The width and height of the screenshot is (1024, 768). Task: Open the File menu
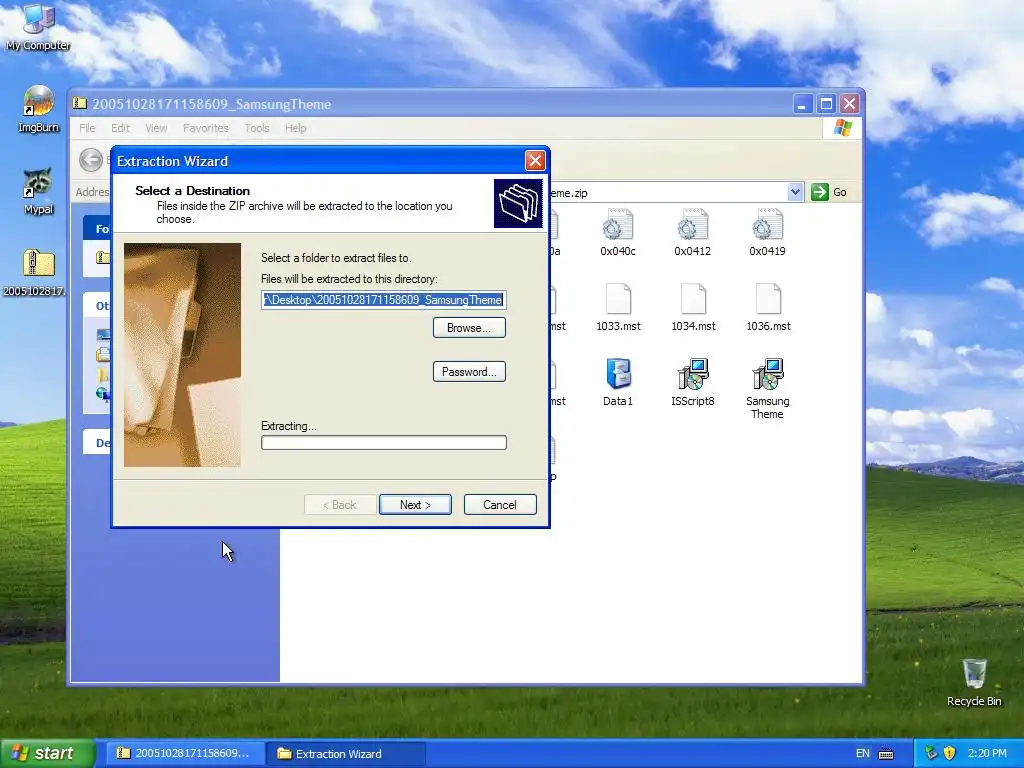(x=87, y=128)
